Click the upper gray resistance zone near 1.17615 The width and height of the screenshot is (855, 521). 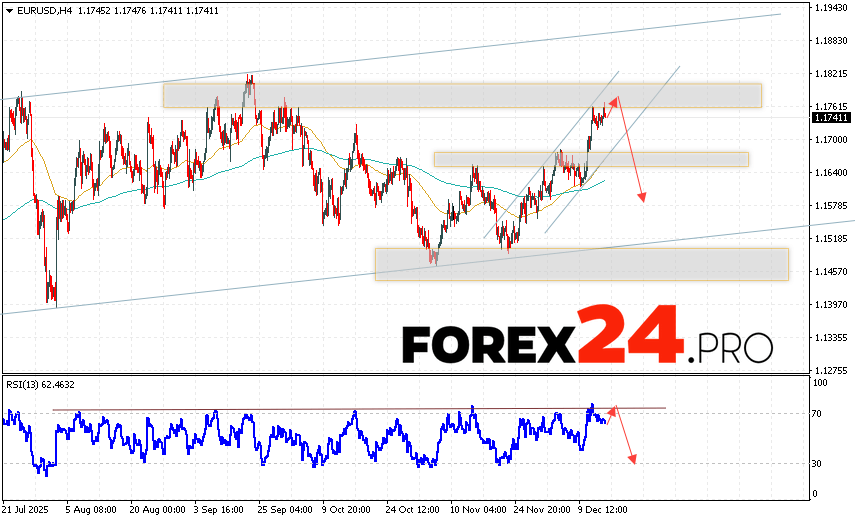coord(460,95)
